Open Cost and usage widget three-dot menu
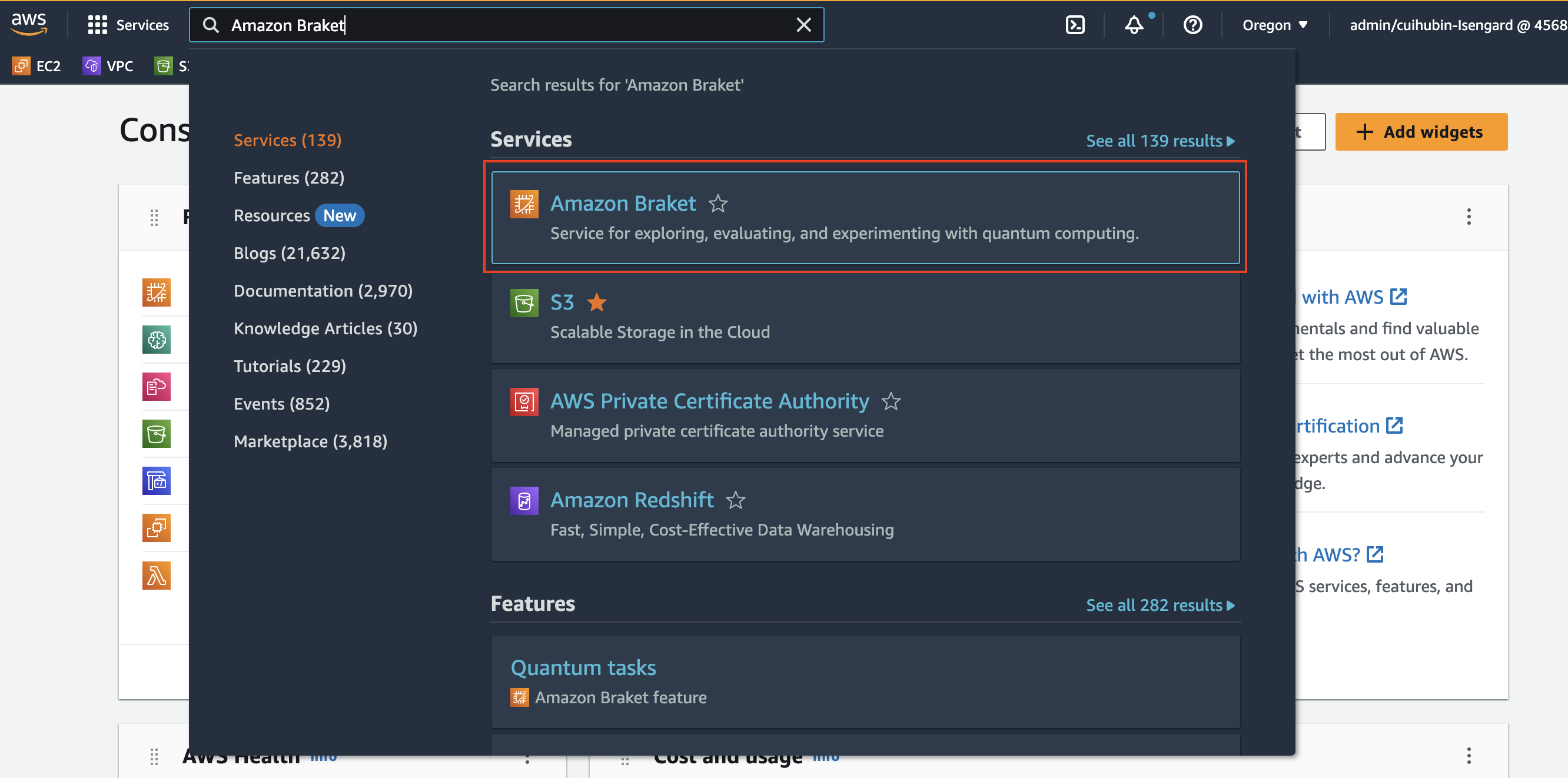 (x=1468, y=756)
